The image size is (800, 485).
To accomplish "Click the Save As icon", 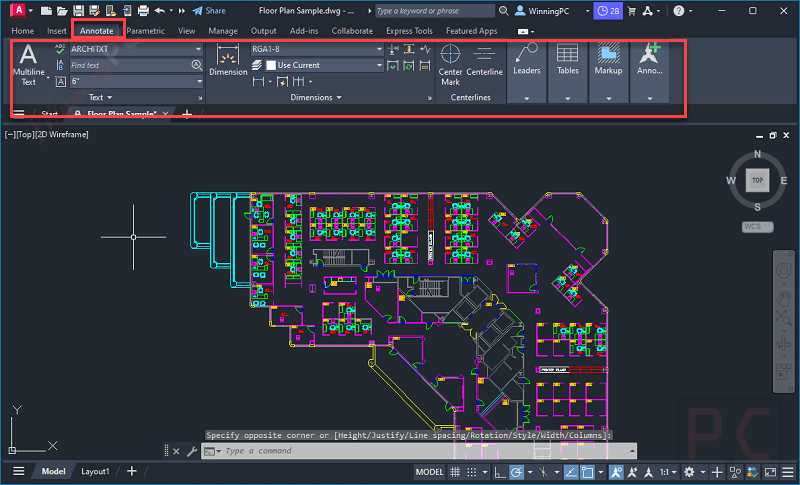I will 94,11.
